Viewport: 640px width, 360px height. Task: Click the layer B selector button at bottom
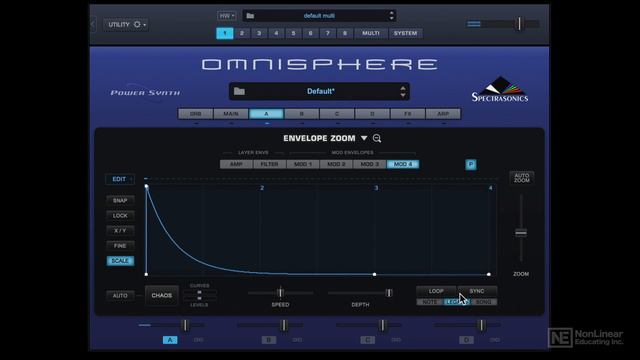[269, 340]
